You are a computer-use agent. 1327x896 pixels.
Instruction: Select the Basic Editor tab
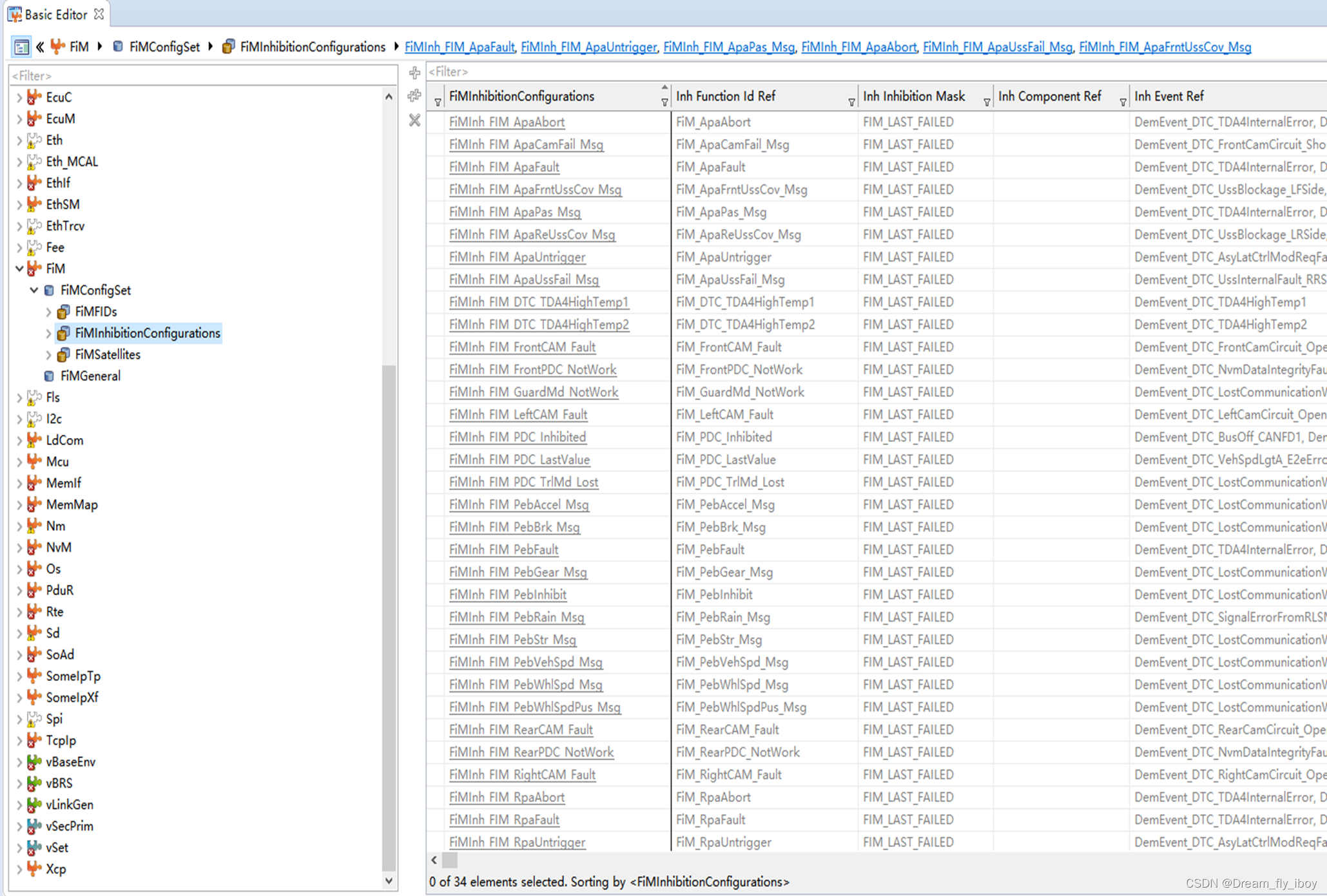coord(55,14)
